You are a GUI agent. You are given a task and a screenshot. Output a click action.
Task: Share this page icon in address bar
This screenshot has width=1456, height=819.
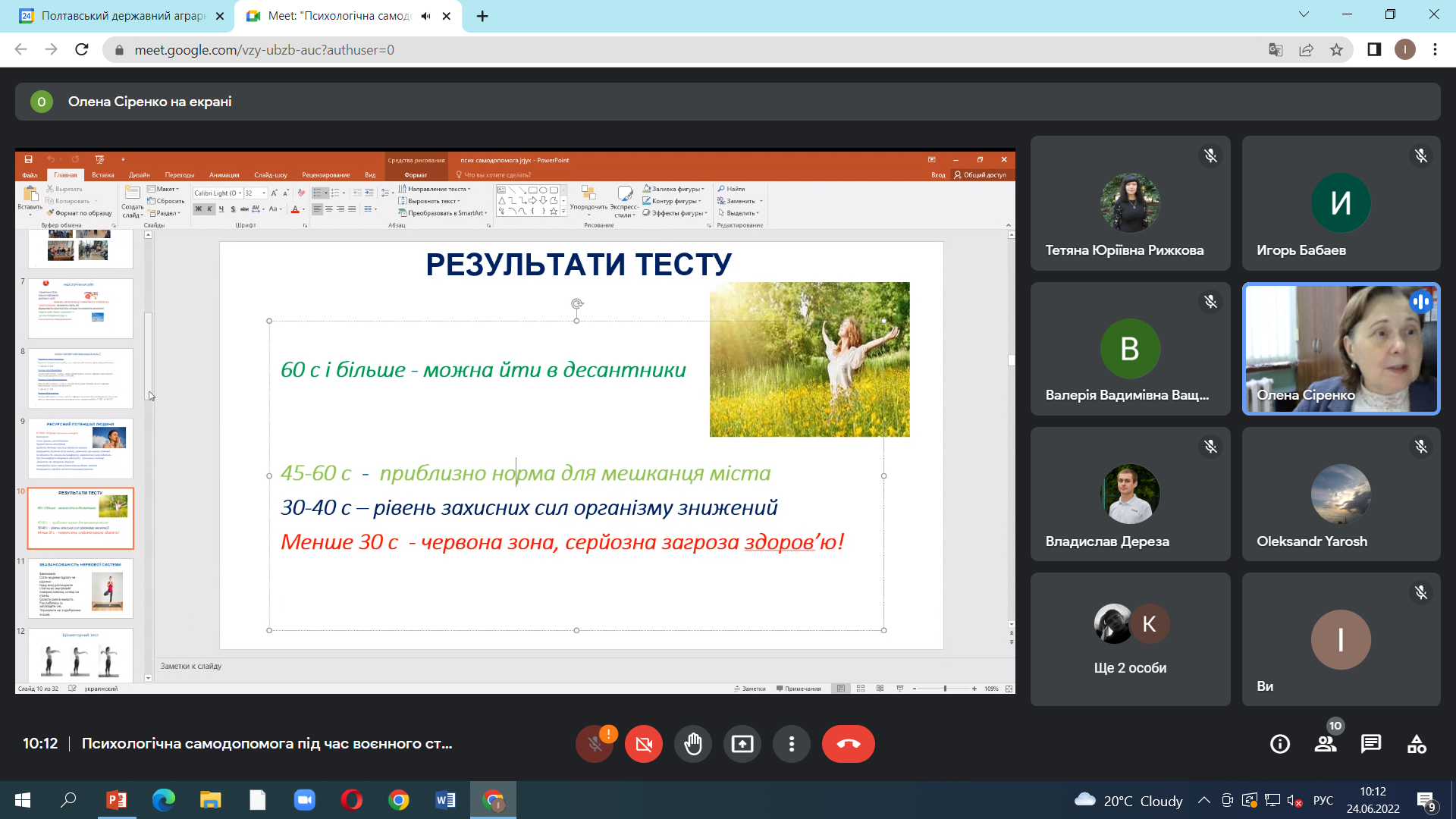pos(1306,50)
